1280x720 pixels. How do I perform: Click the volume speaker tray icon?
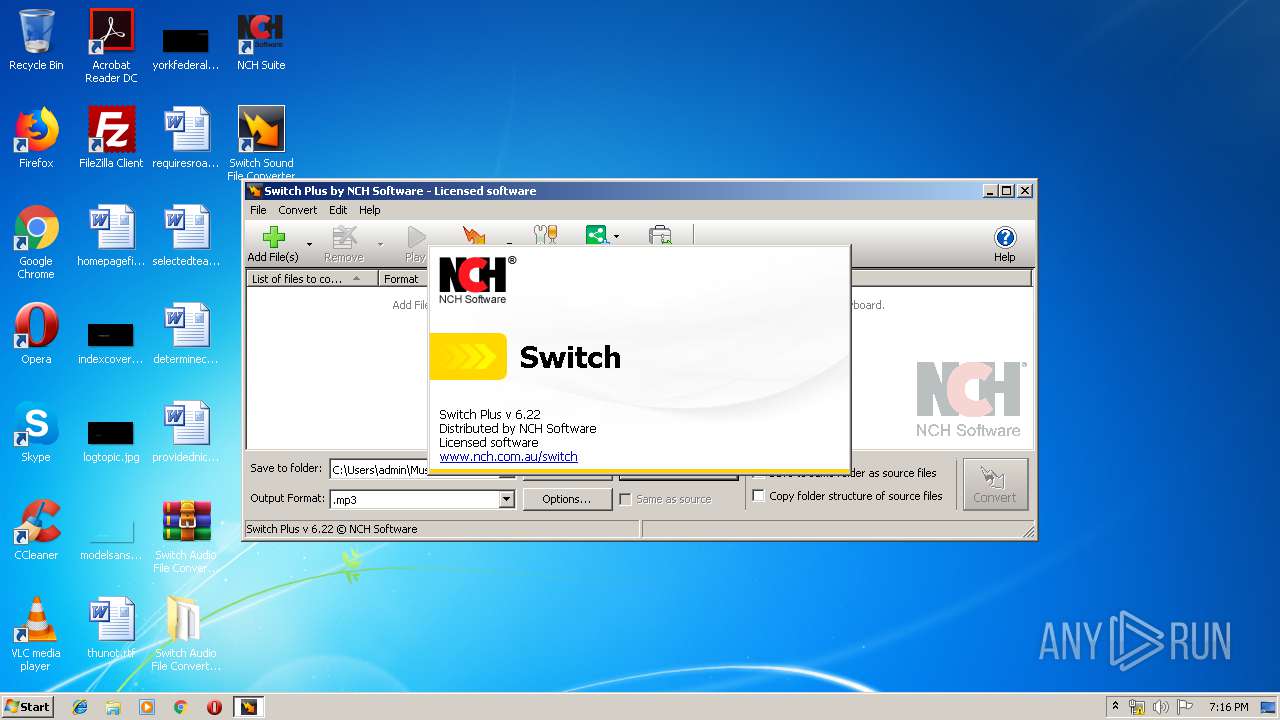1160,707
